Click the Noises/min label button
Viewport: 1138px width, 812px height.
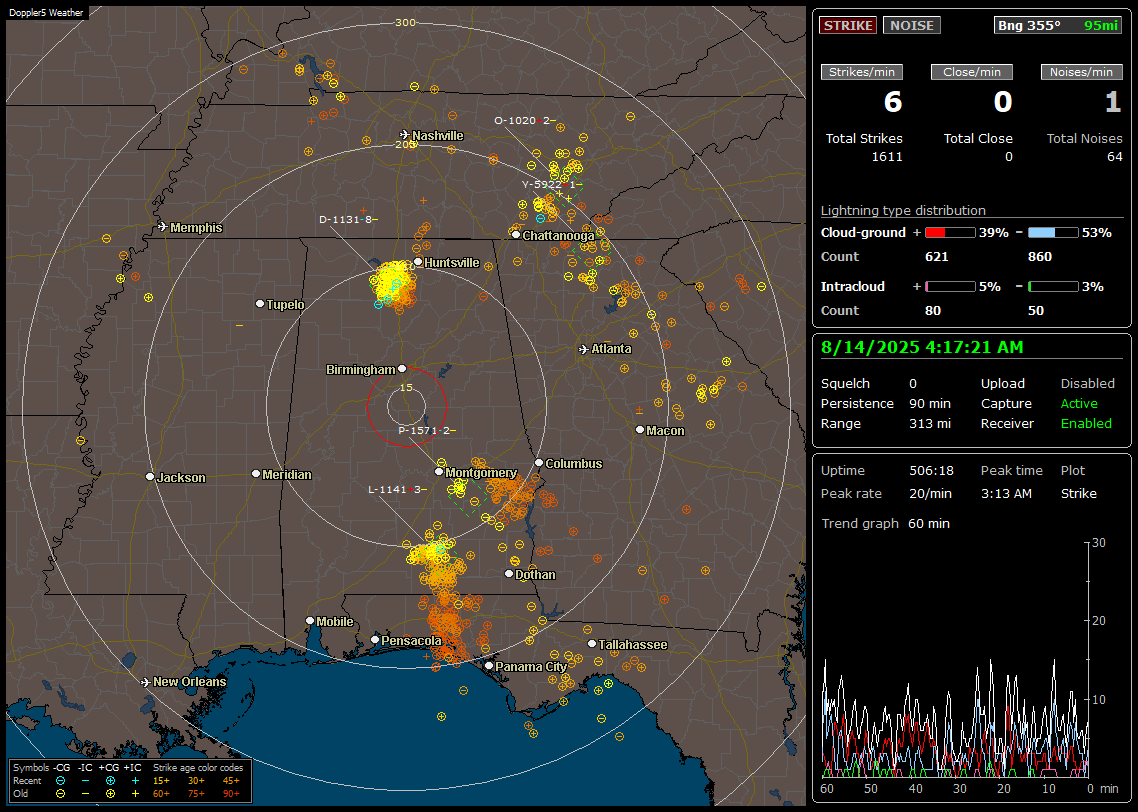point(1081,72)
